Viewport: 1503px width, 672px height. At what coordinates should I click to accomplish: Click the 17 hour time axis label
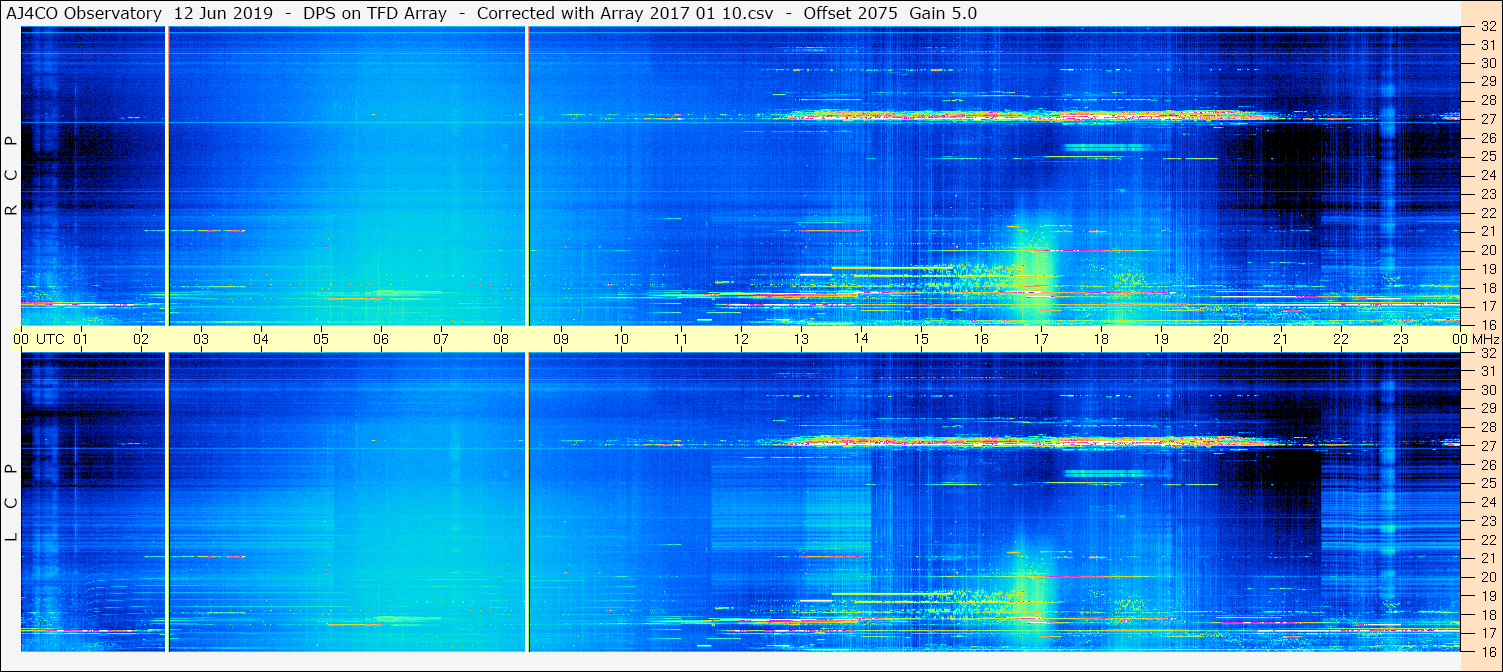[x=1041, y=339]
